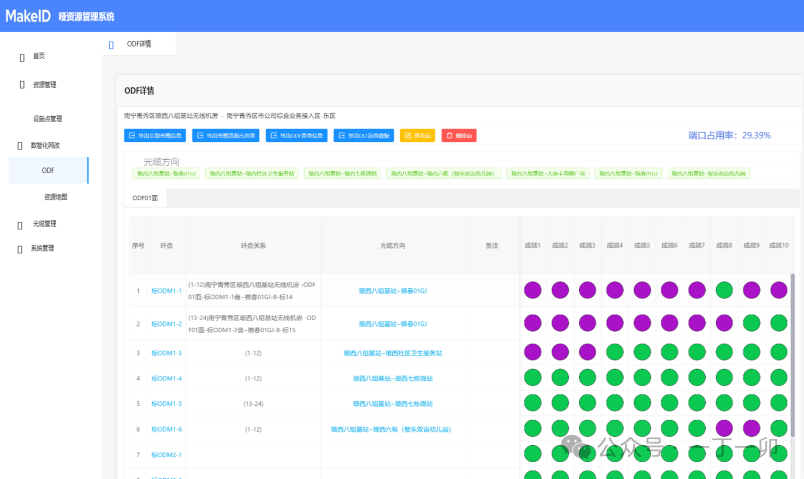The height and width of the screenshot is (479, 804).
Task: Open the 标ODM2-1 tray link
Action: (166, 455)
